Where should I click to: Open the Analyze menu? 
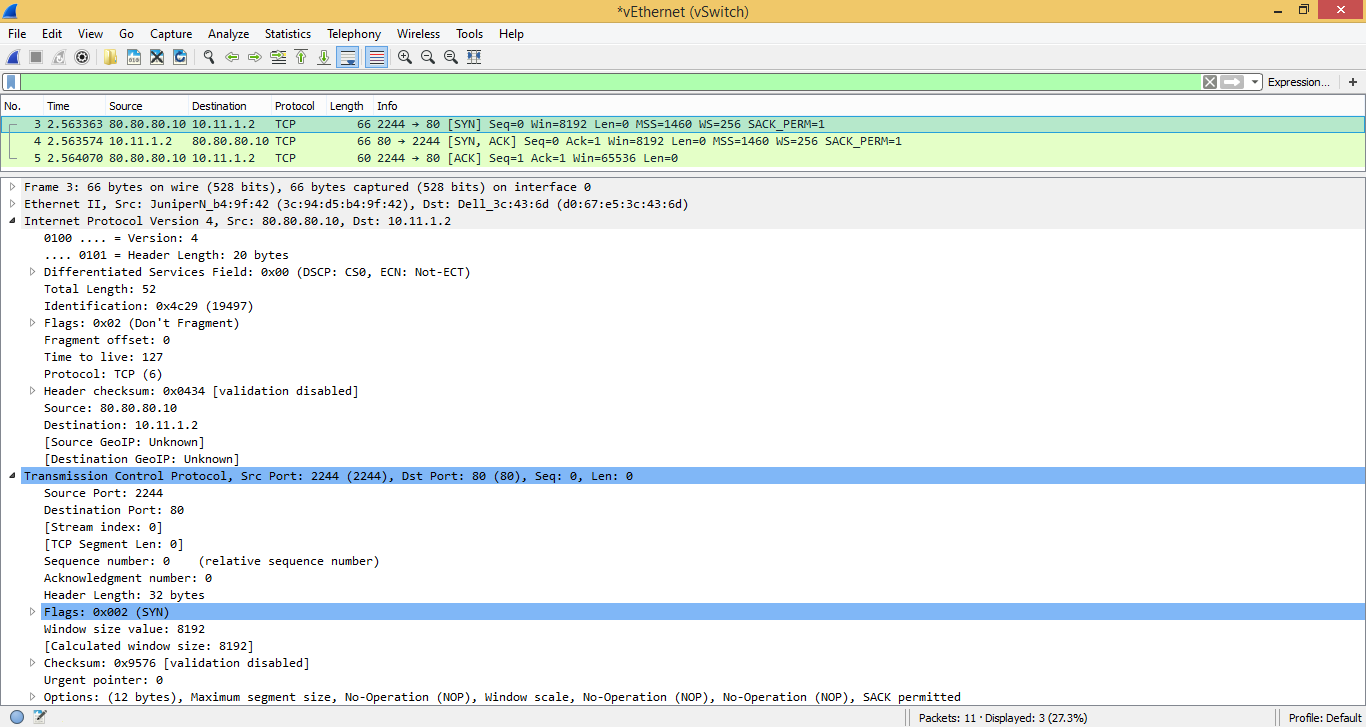click(230, 34)
